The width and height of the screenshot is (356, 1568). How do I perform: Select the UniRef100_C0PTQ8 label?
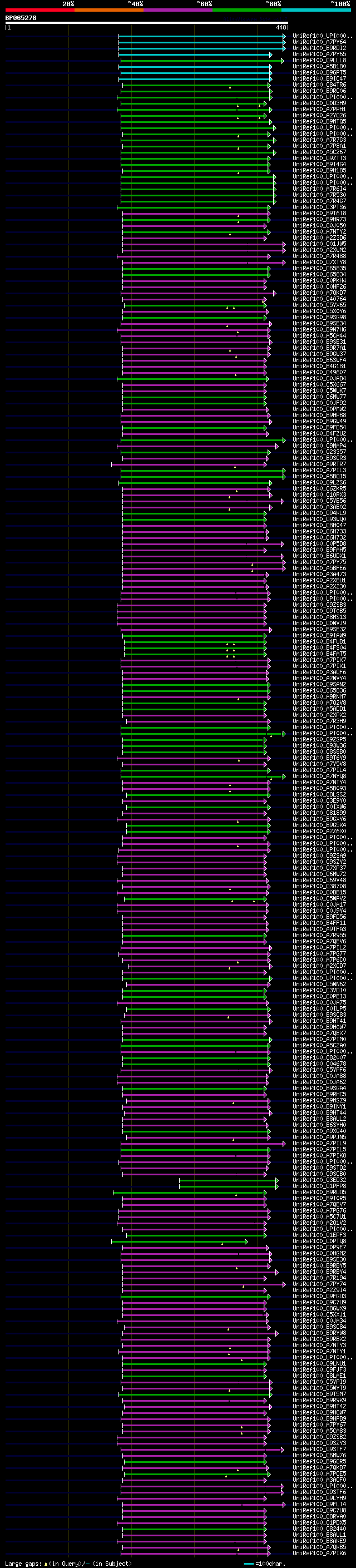[x=319, y=1241]
